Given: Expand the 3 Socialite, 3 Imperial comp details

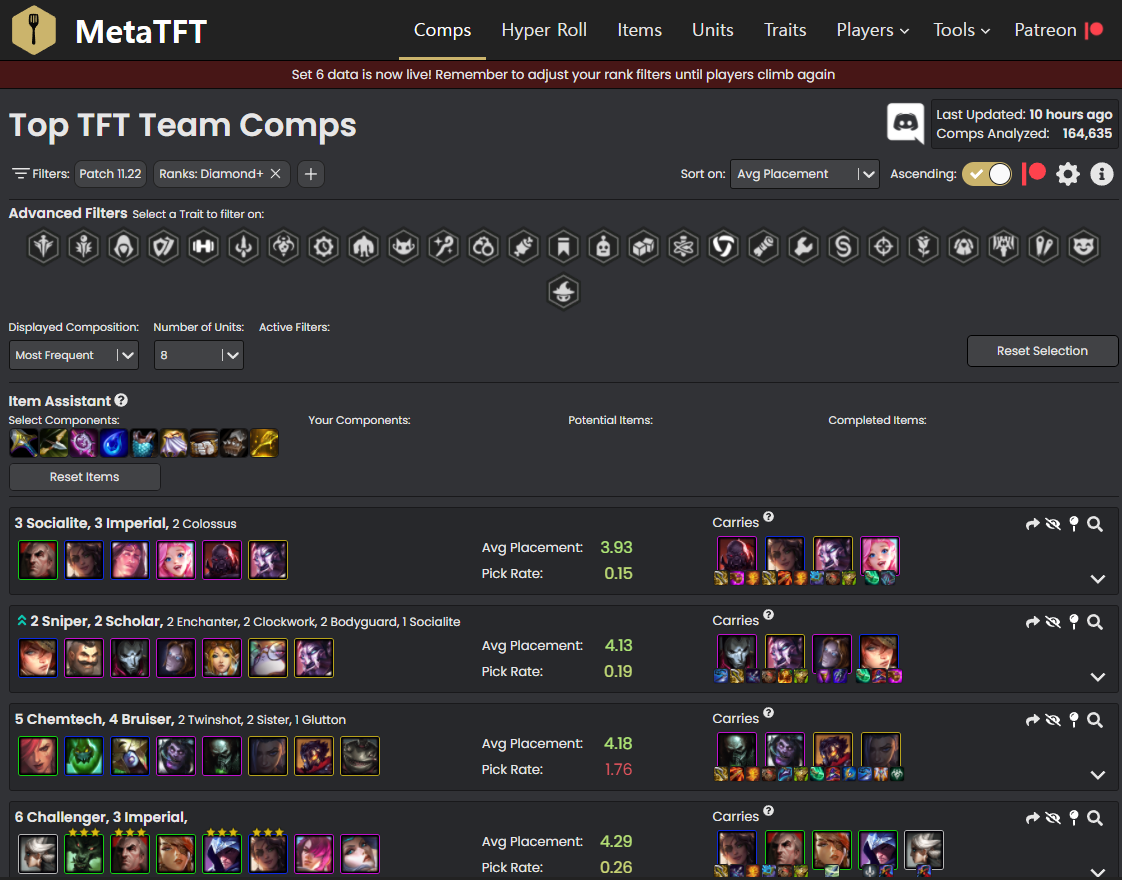Looking at the screenshot, I should (x=1098, y=579).
